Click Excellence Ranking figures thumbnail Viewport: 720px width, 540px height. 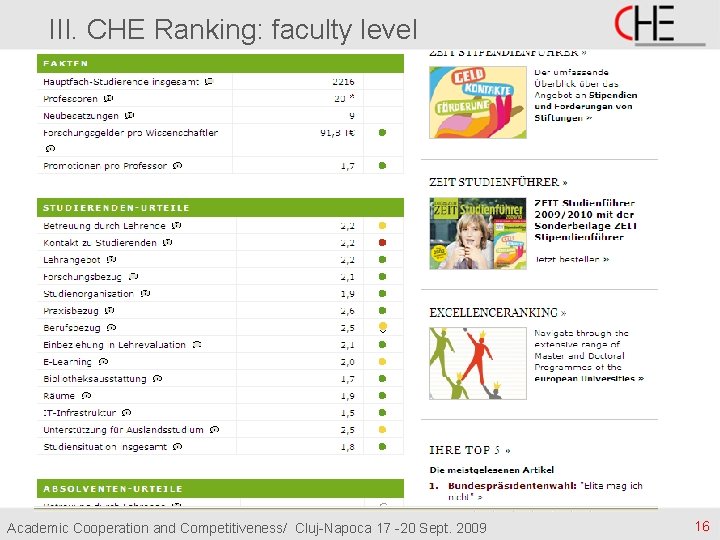478,363
